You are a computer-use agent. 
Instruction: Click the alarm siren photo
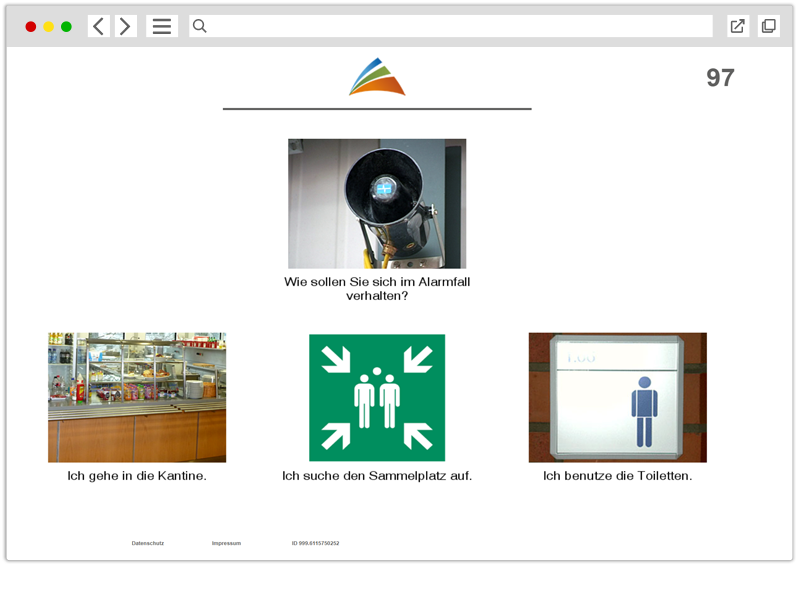coord(377,203)
